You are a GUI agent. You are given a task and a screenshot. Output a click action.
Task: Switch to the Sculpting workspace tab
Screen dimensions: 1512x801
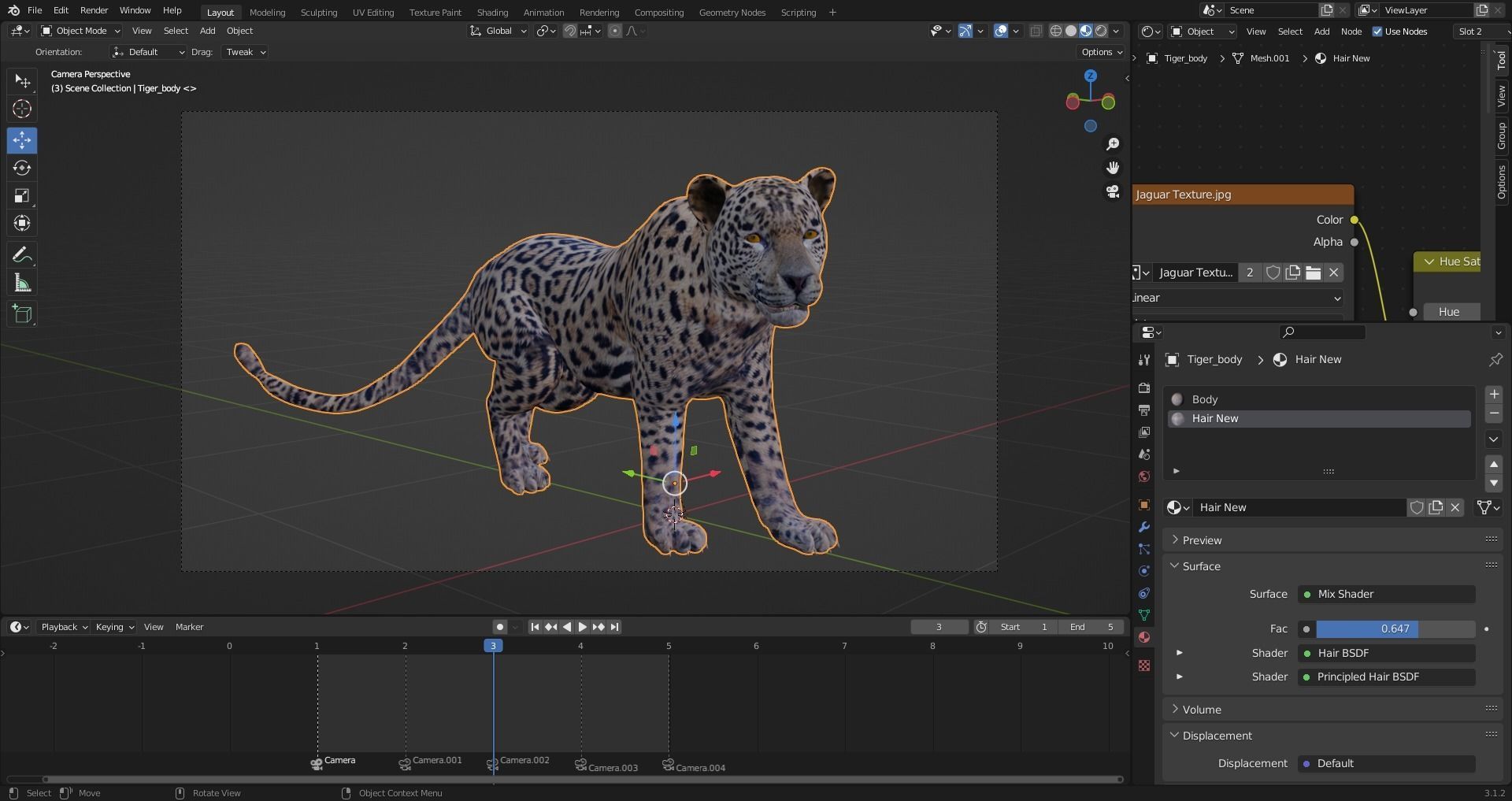click(x=318, y=12)
